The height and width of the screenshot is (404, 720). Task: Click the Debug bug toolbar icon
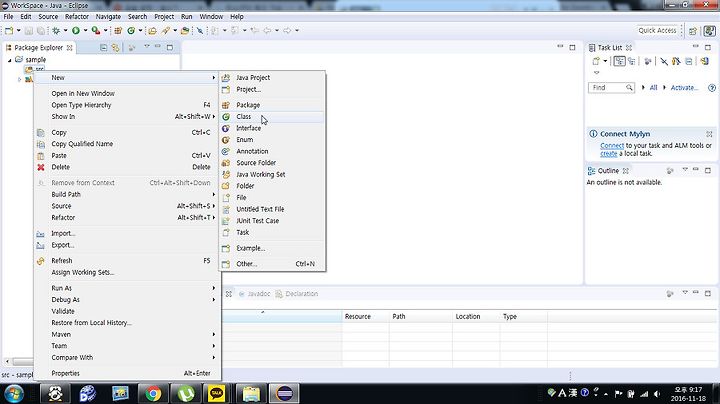click(x=56, y=30)
